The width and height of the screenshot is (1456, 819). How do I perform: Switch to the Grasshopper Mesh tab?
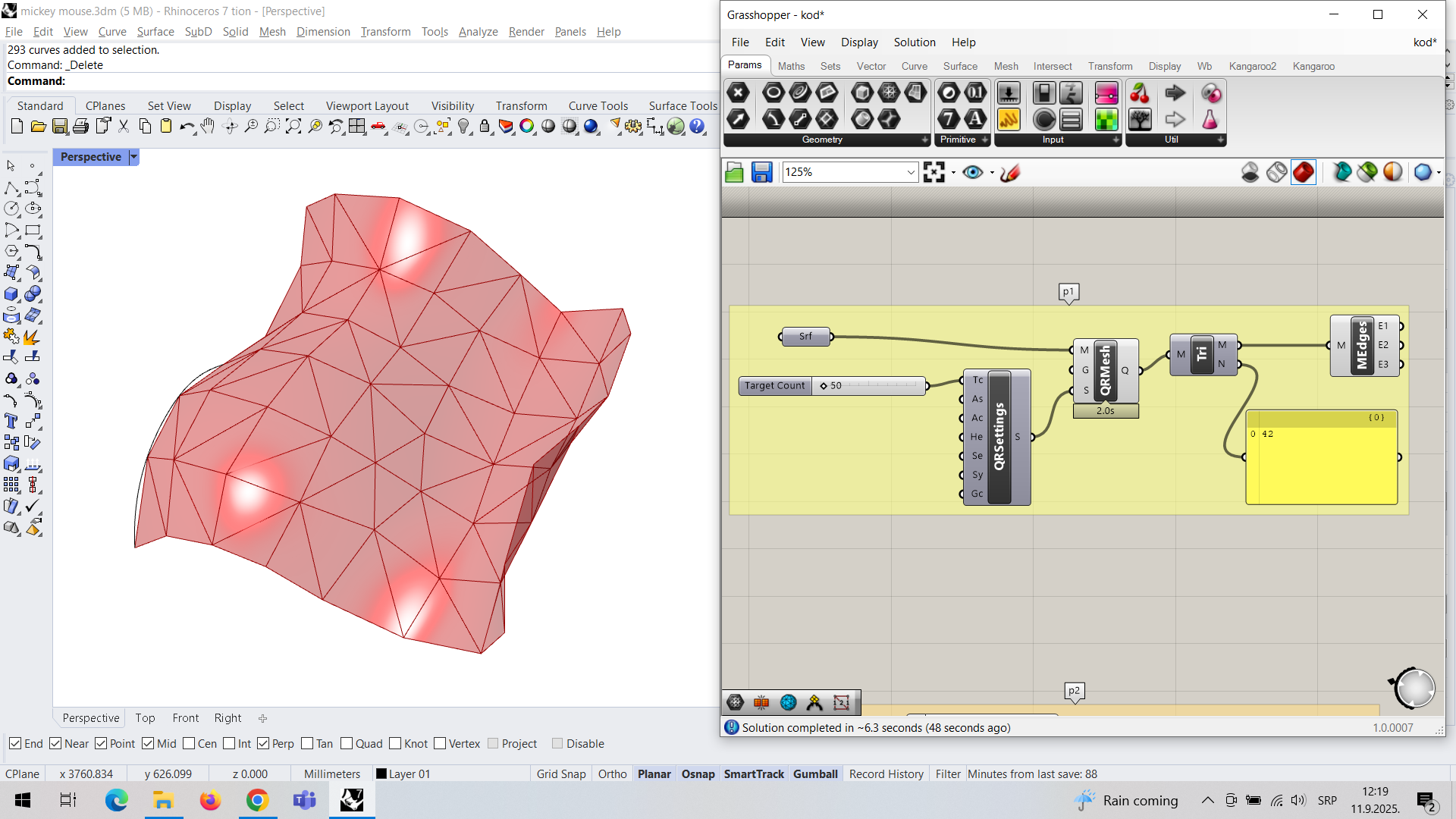1006,66
